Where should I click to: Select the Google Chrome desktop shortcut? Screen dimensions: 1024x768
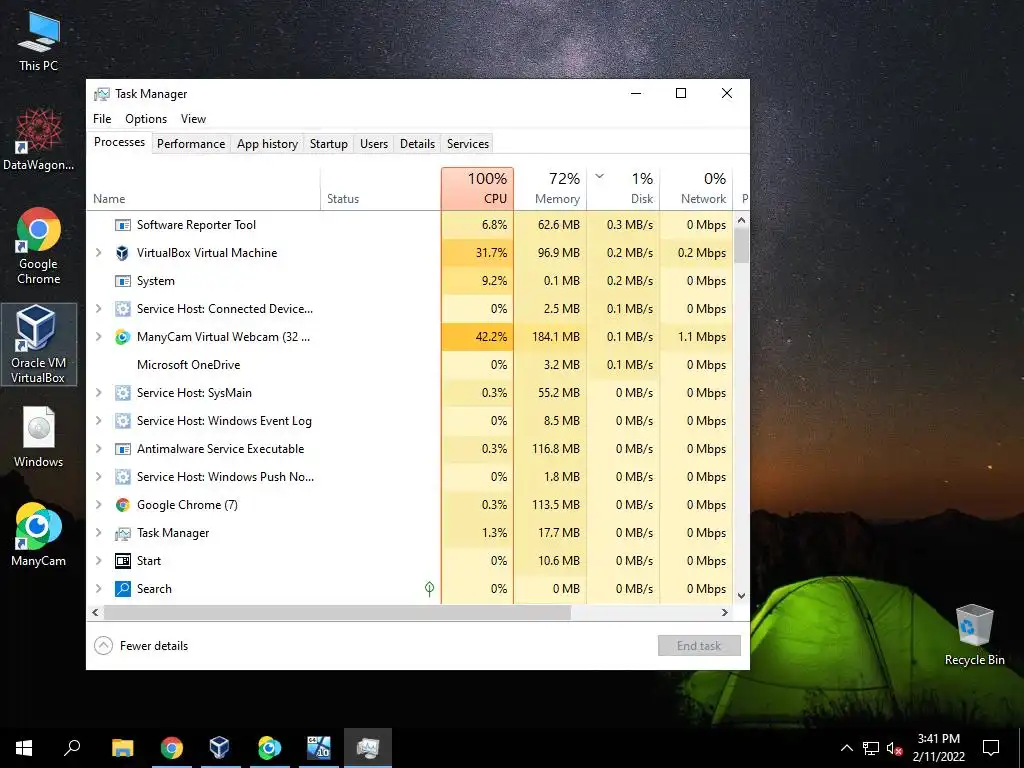pos(38,246)
